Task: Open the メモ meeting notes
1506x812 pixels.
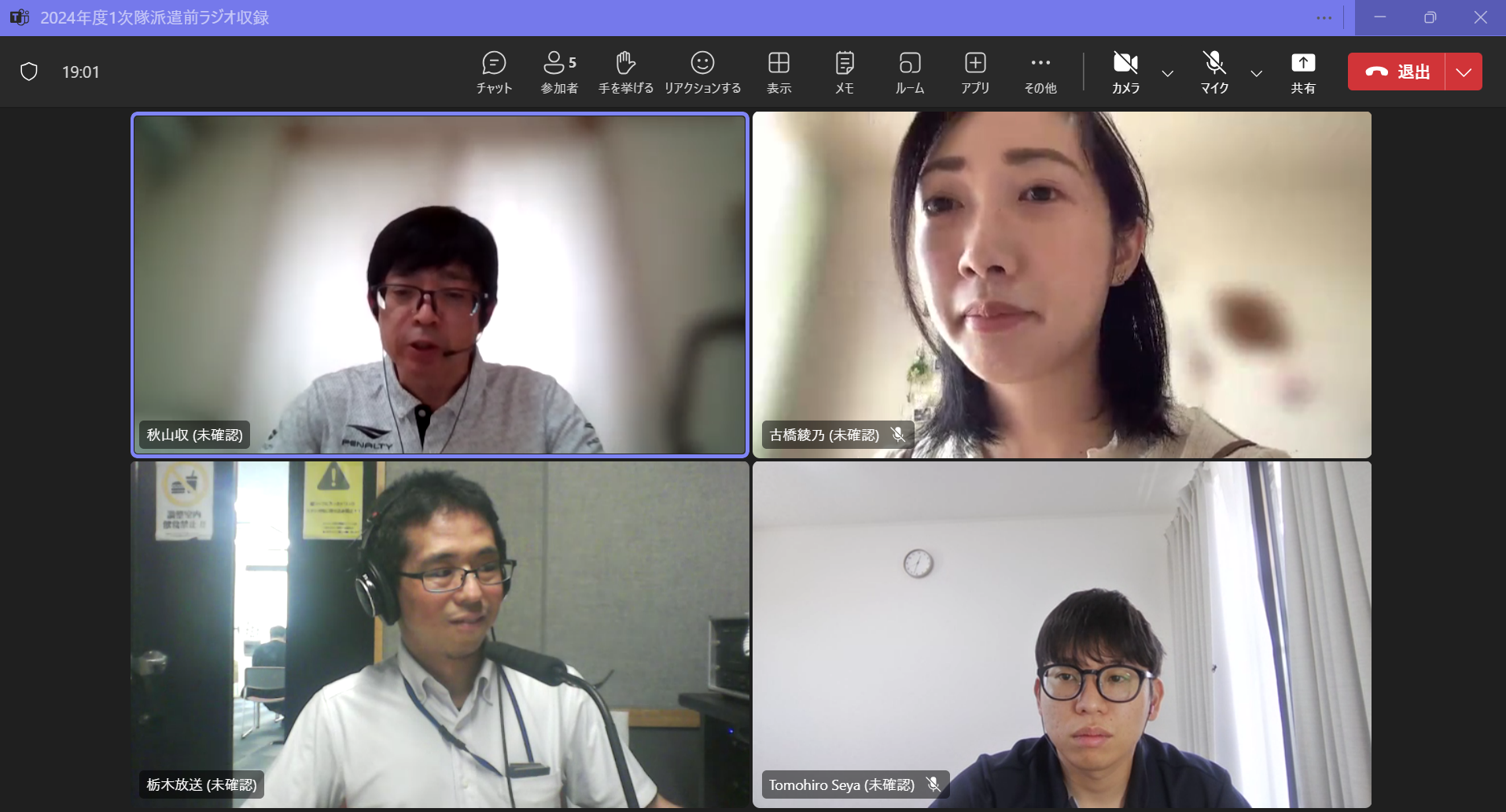Action: (845, 72)
